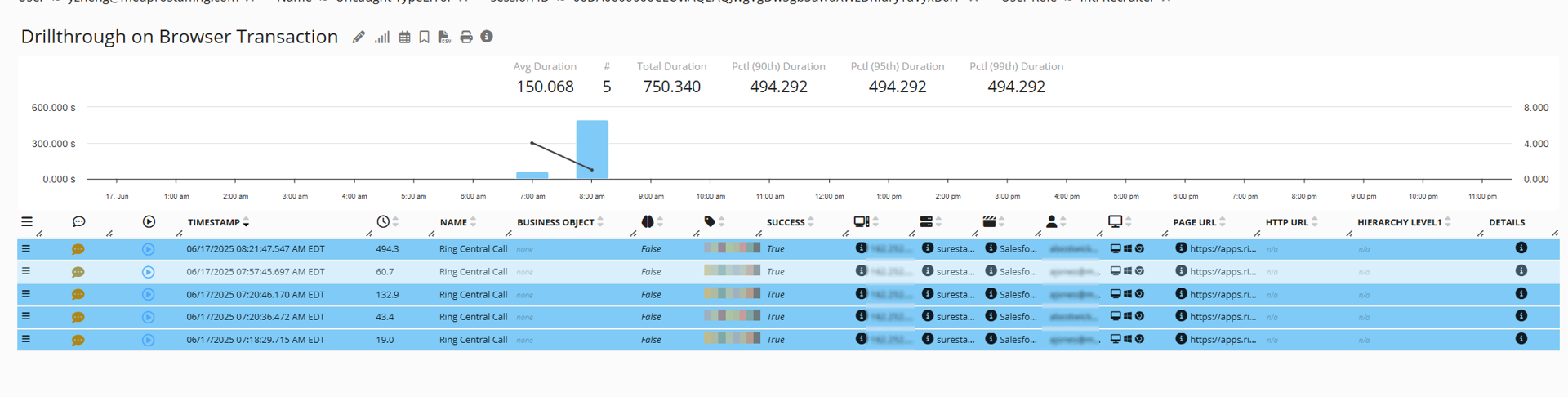Screen dimensions: 1568x397
Task: Open the info icon next to printer
Action: (x=487, y=37)
